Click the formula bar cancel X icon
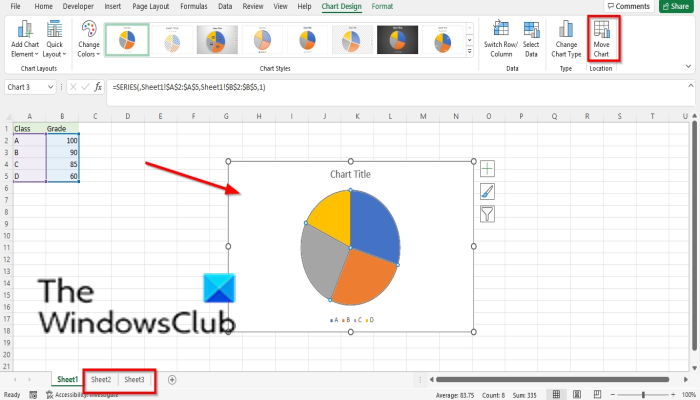 [x=73, y=87]
